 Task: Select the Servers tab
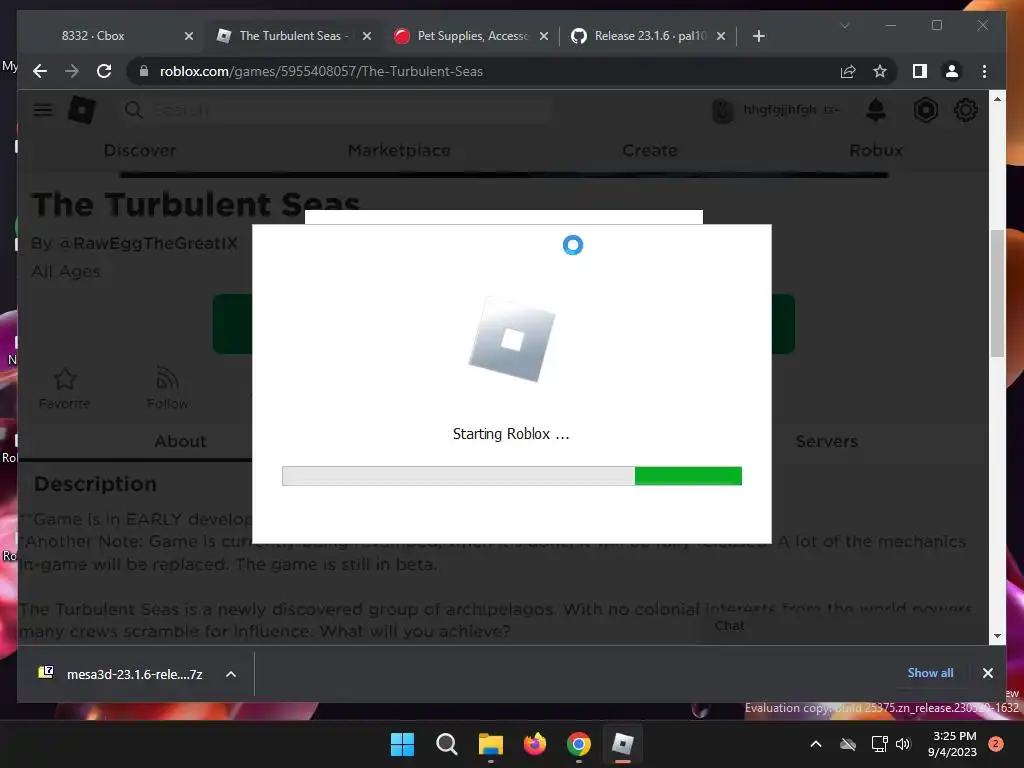click(x=827, y=441)
